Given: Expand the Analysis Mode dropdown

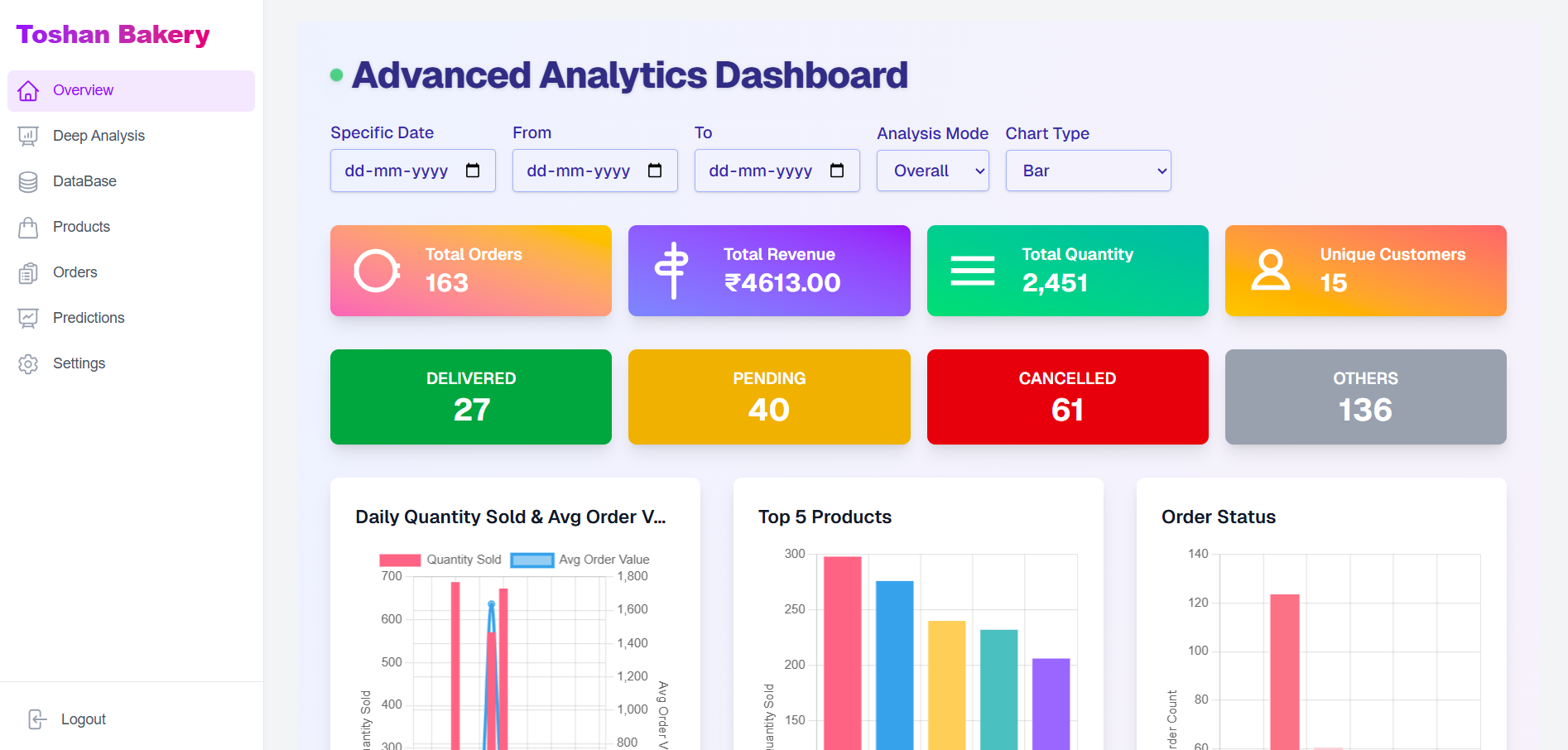Looking at the screenshot, I should 933,171.
